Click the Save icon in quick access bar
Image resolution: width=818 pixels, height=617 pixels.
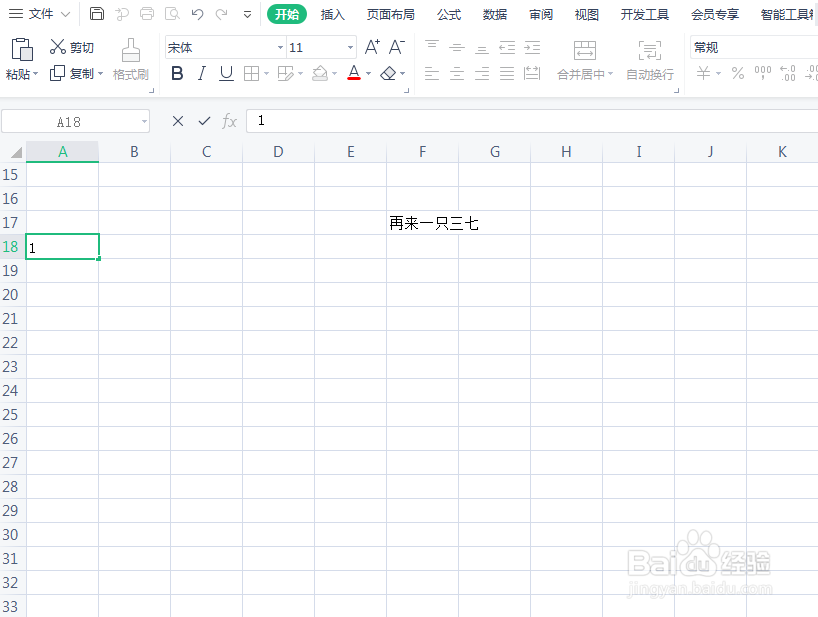point(97,14)
